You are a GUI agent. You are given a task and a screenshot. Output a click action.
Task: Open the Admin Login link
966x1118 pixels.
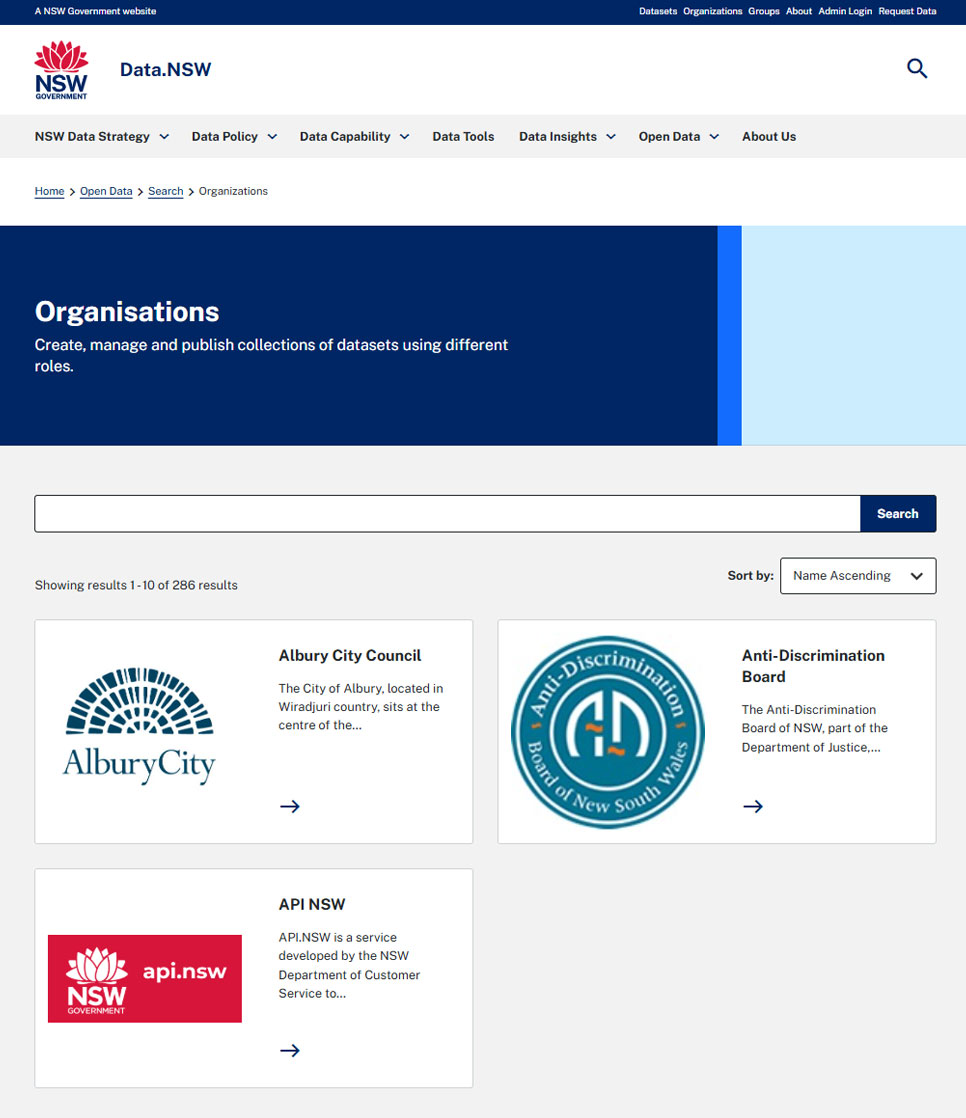[x=845, y=11]
